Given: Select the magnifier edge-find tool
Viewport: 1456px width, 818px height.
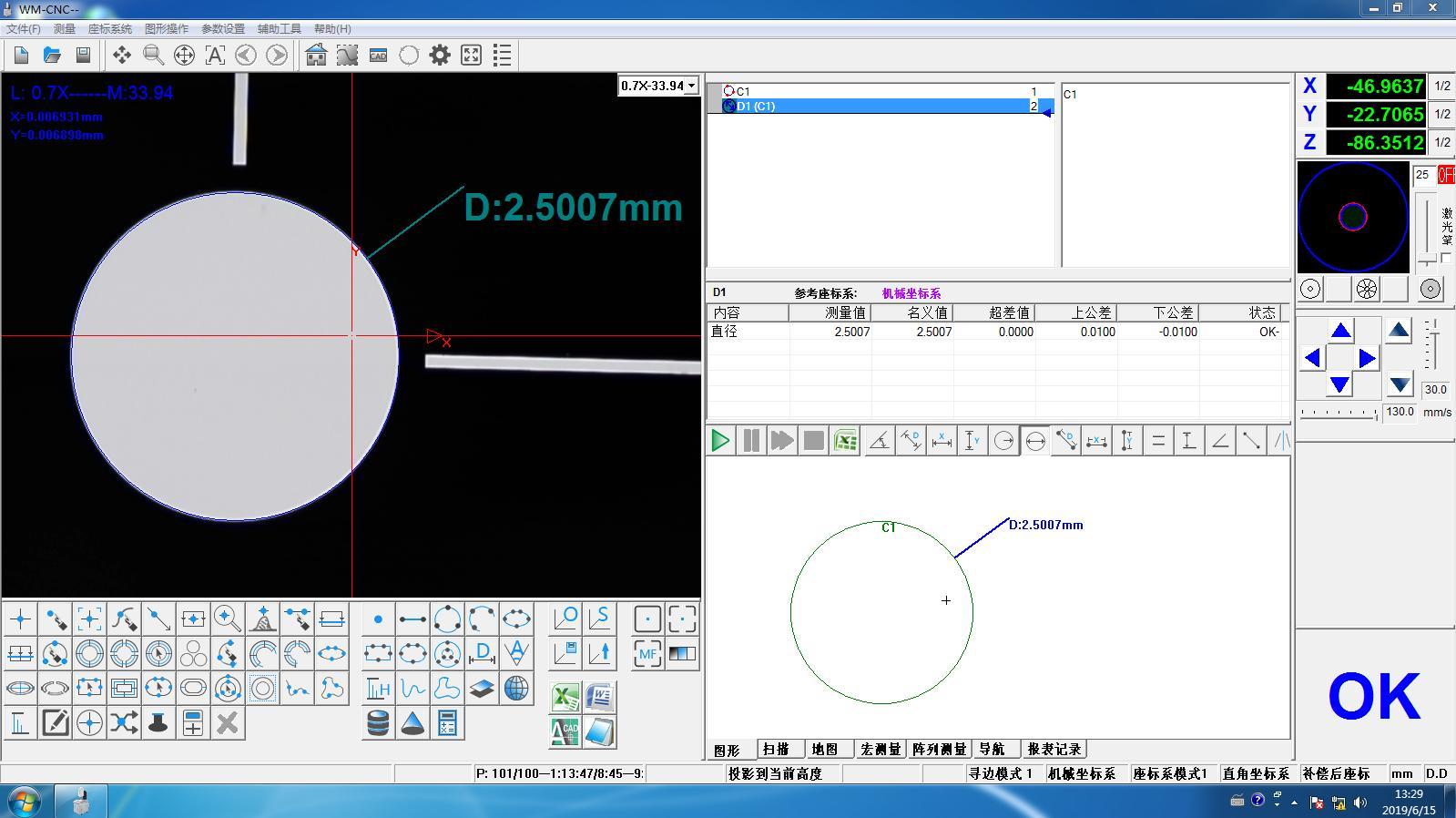Looking at the screenshot, I should coord(228,619).
